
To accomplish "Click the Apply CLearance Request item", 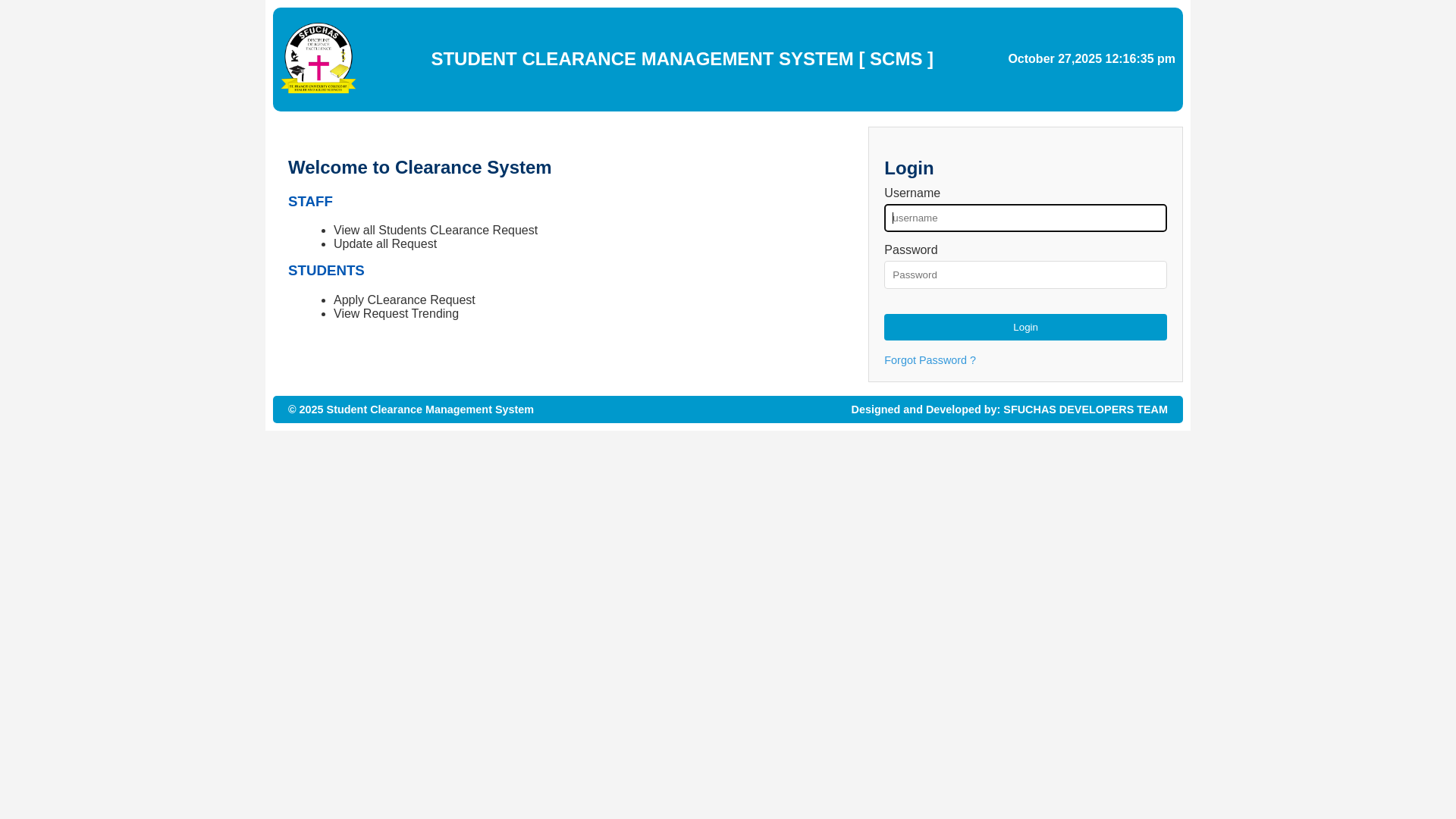I will [x=404, y=300].
